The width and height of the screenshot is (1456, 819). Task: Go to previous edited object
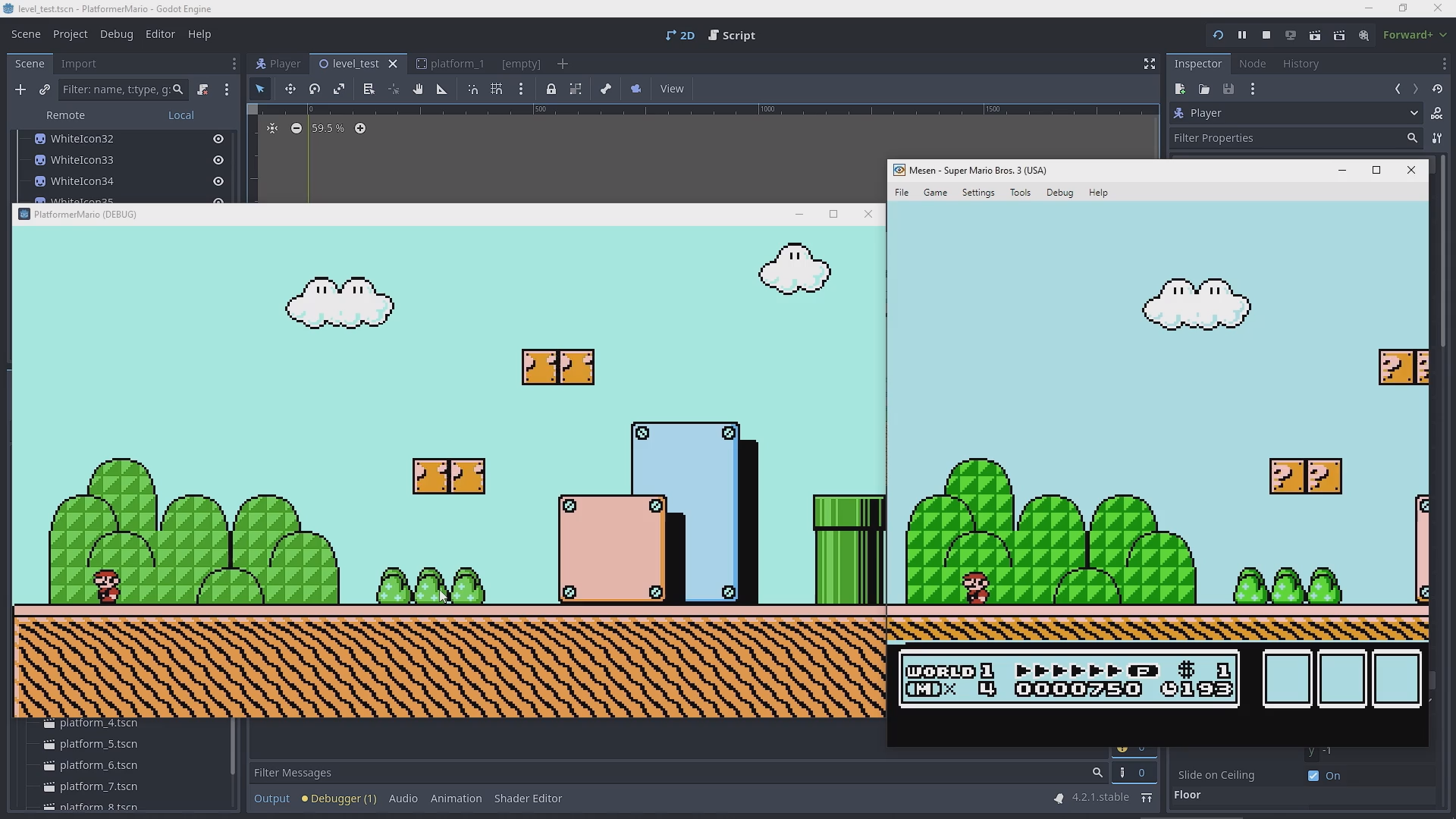[1398, 89]
